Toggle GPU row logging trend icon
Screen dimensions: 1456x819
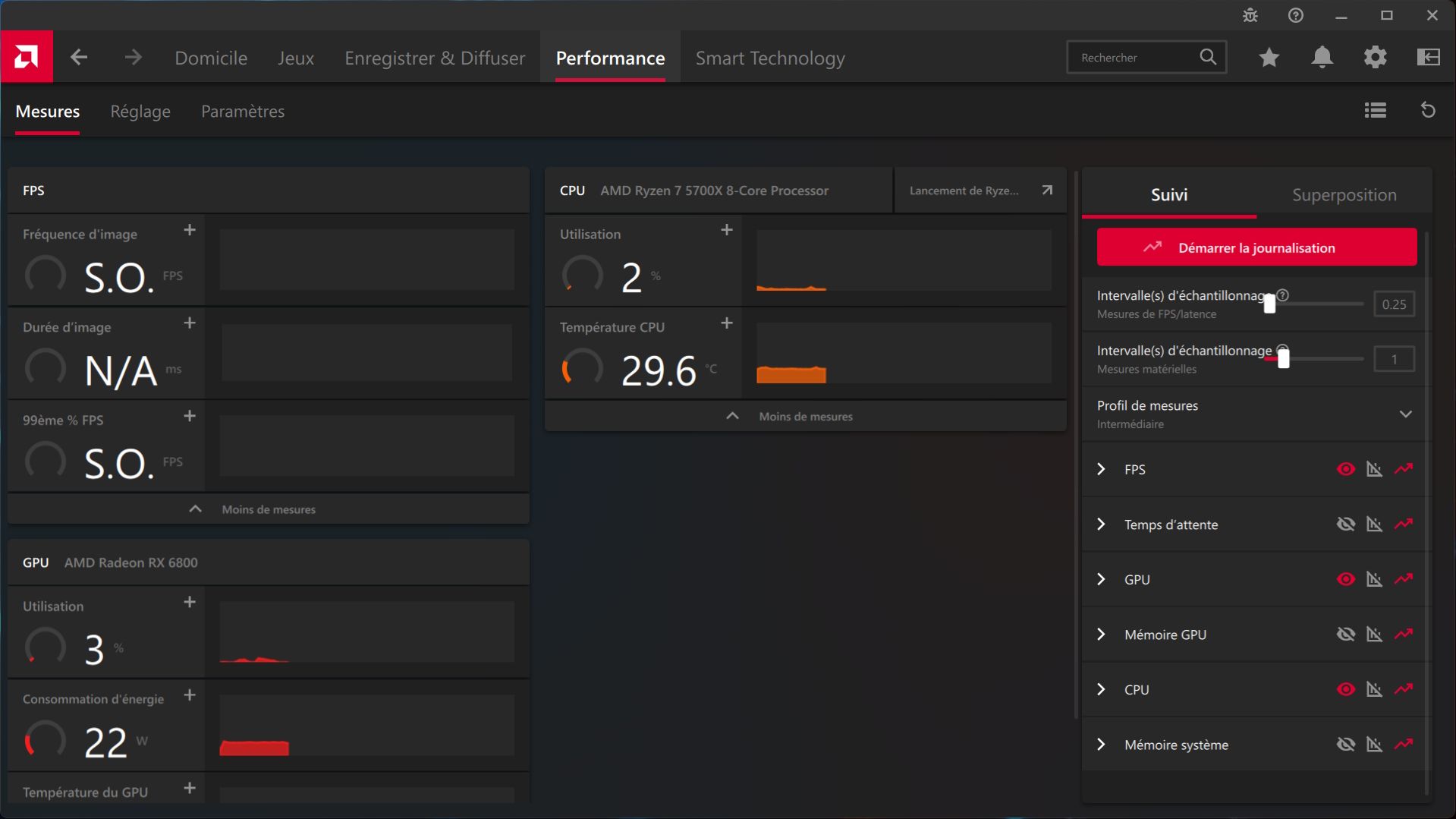[1404, 579]
